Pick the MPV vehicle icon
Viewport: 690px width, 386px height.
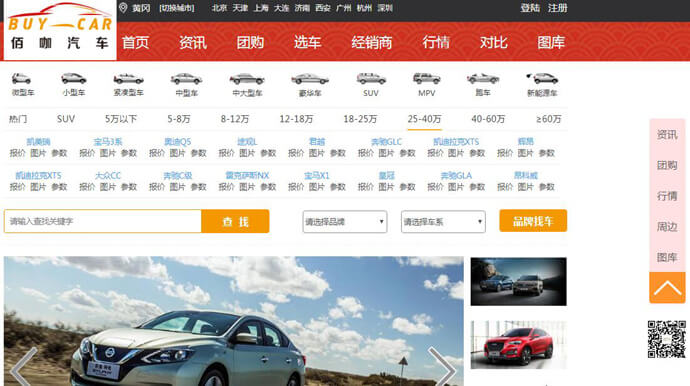point(426,79)
